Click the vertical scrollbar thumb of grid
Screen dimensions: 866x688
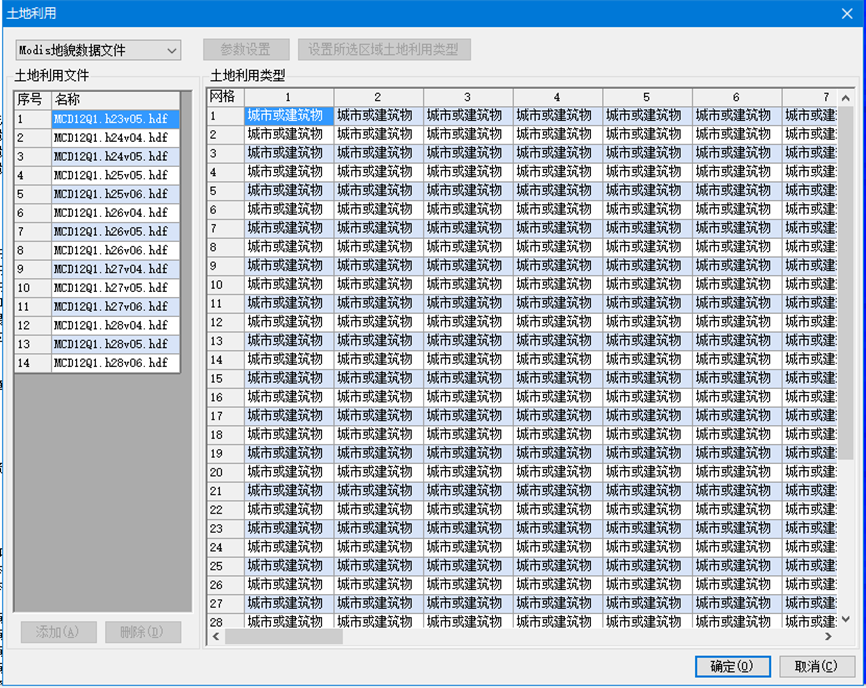coord(845,280)
